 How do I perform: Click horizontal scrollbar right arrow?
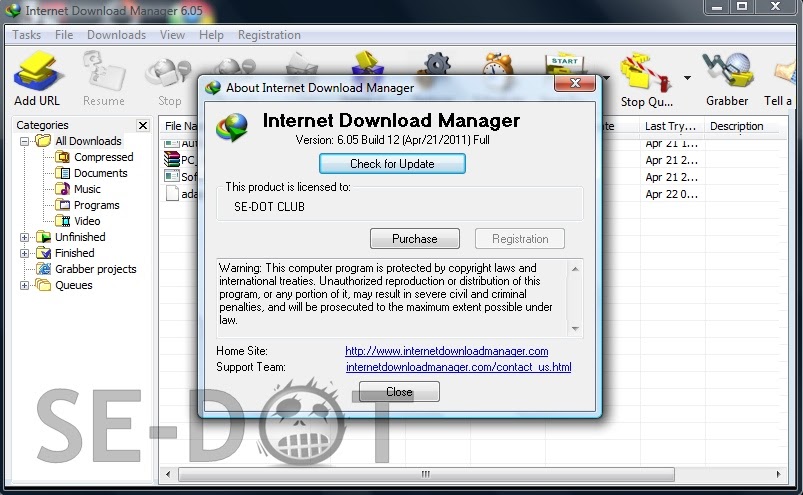click(x=778, y=474)
